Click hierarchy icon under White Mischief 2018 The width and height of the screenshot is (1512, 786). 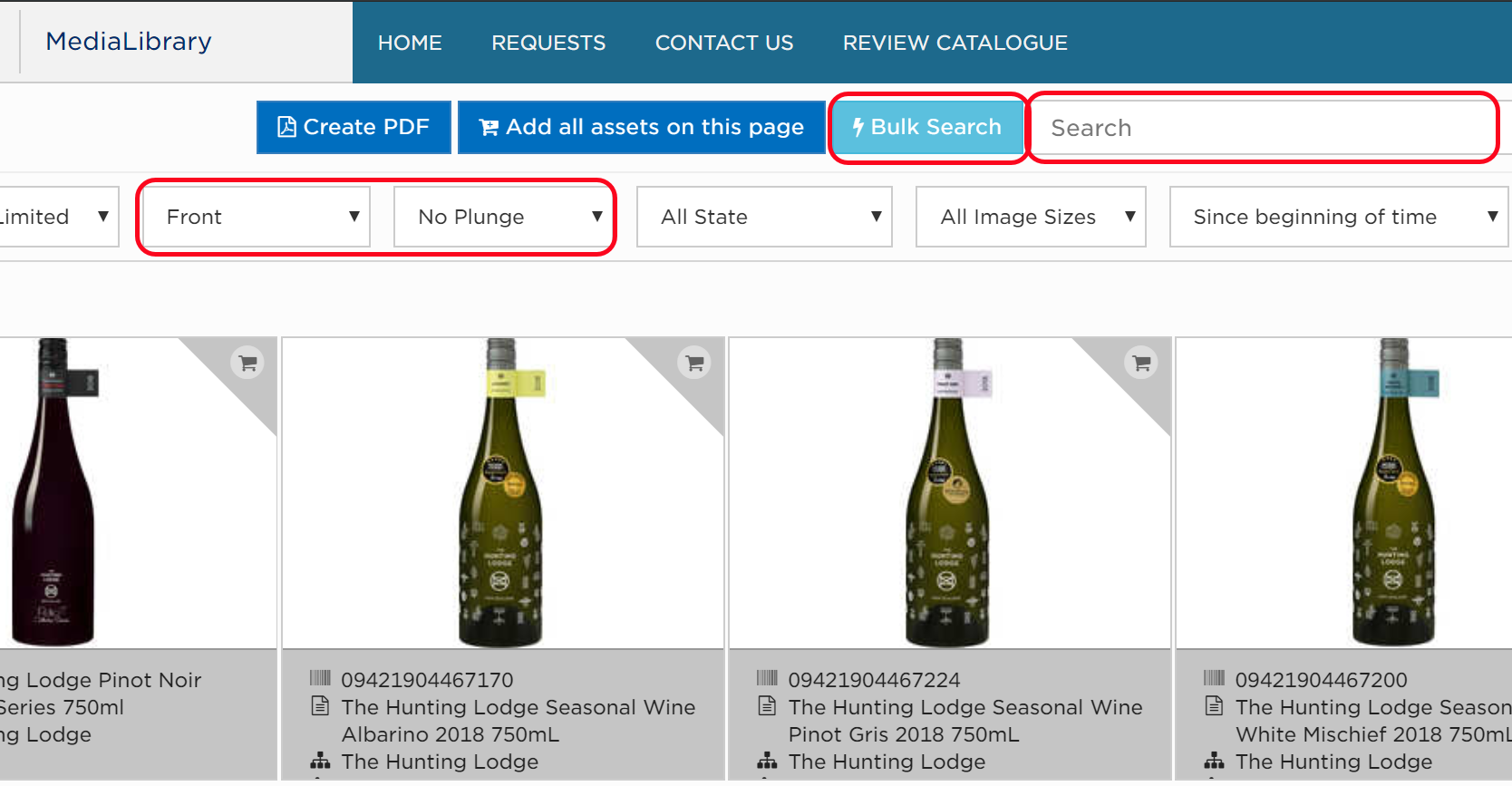1214,760
